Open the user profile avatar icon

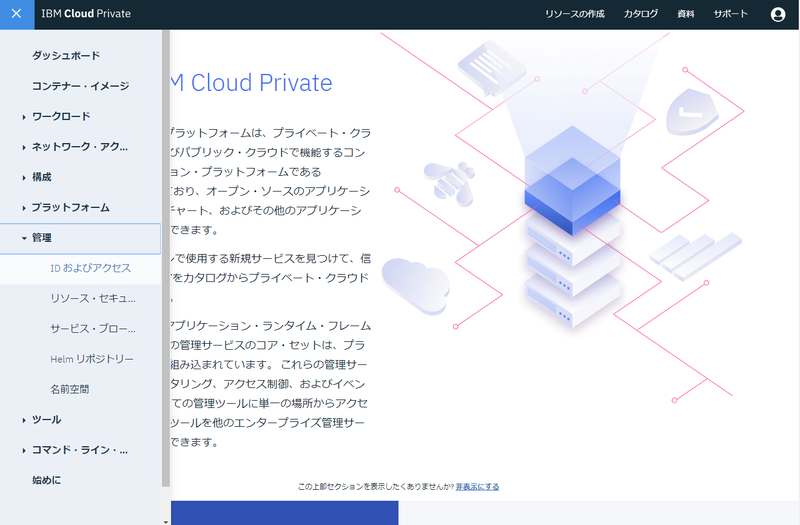click(x=778, y=14)
